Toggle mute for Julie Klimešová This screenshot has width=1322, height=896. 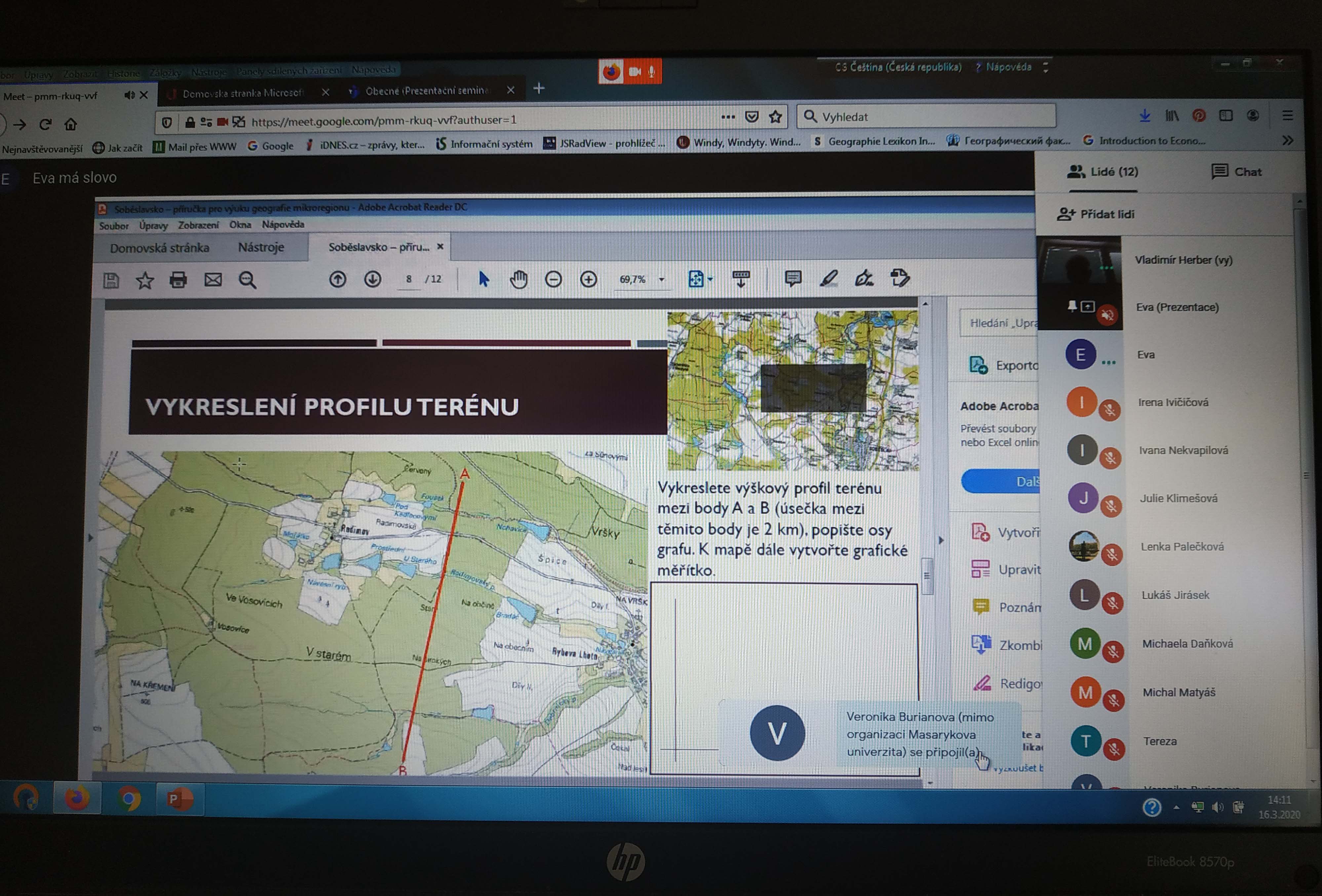pyautogui.click(x=1111, y=506)
